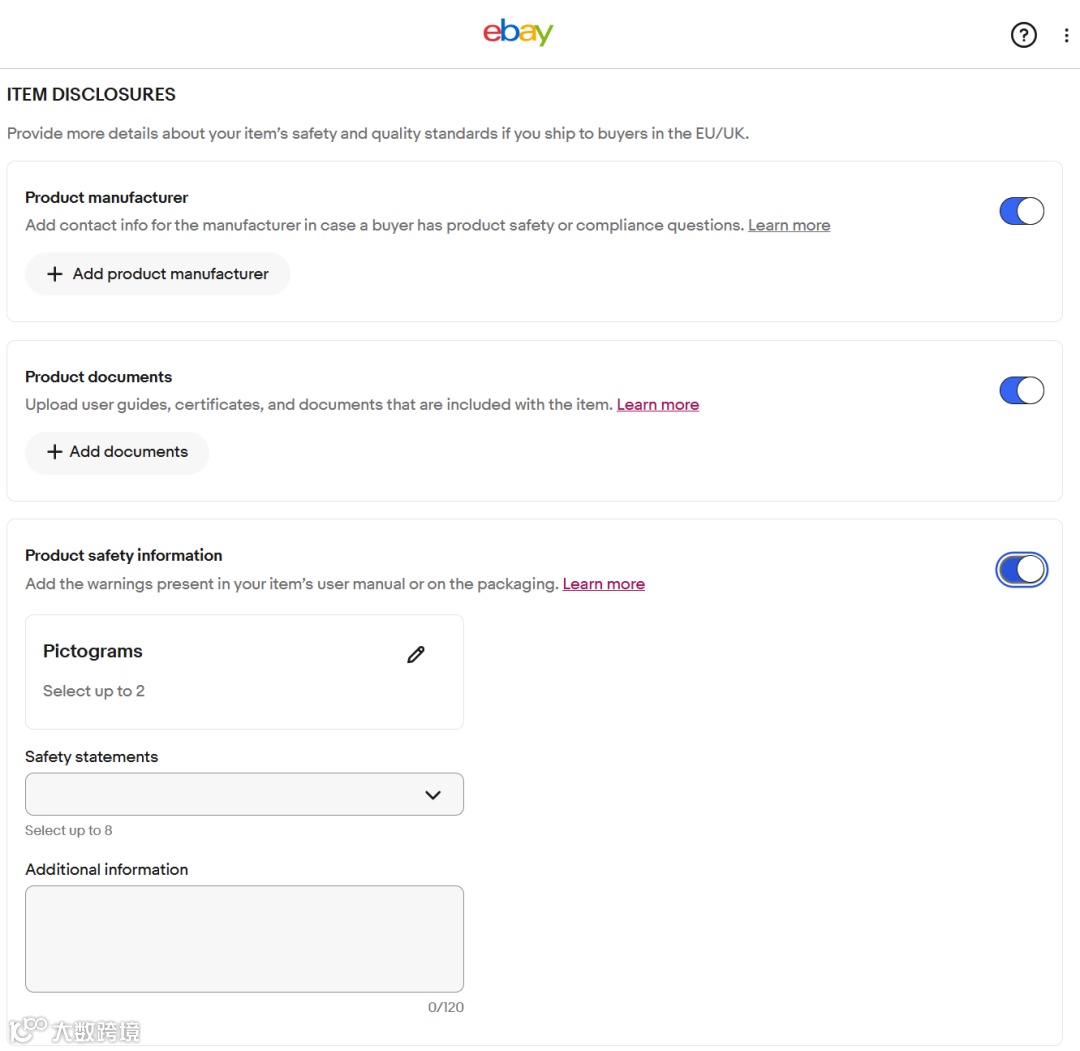Open the help question mark icon
This screenshot has width=1080, height=1051.
coord(1023,35)
